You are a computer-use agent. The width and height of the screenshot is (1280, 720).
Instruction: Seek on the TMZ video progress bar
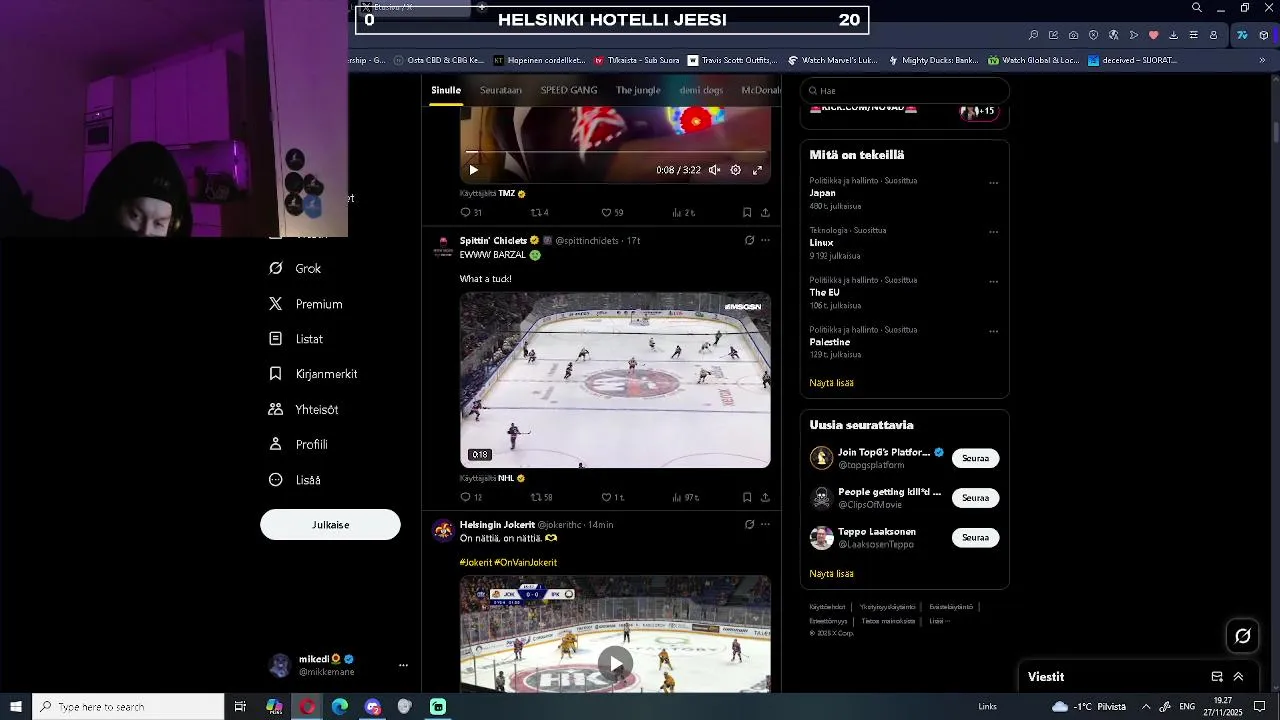(615, 152)
